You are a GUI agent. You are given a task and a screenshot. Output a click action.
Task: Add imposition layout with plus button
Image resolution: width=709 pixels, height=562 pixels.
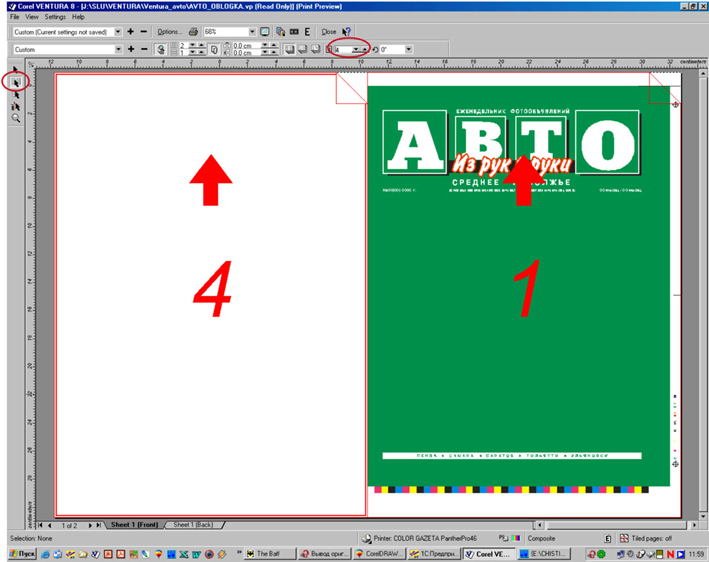click(x=131, y=49)
